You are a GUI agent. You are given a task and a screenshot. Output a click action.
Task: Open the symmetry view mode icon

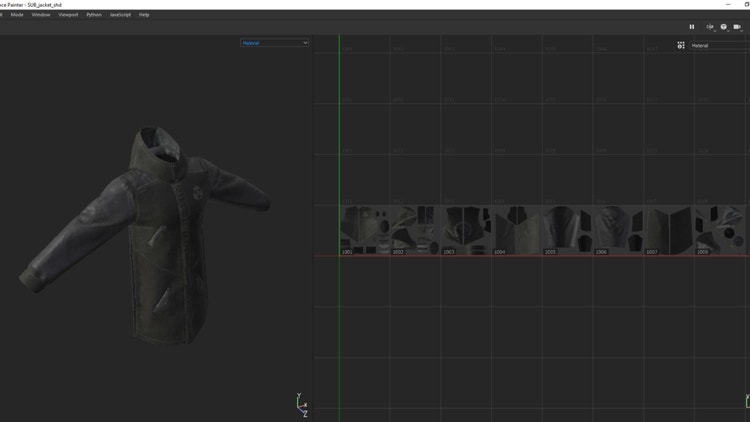pyautogui.click(x=710, y=27)
